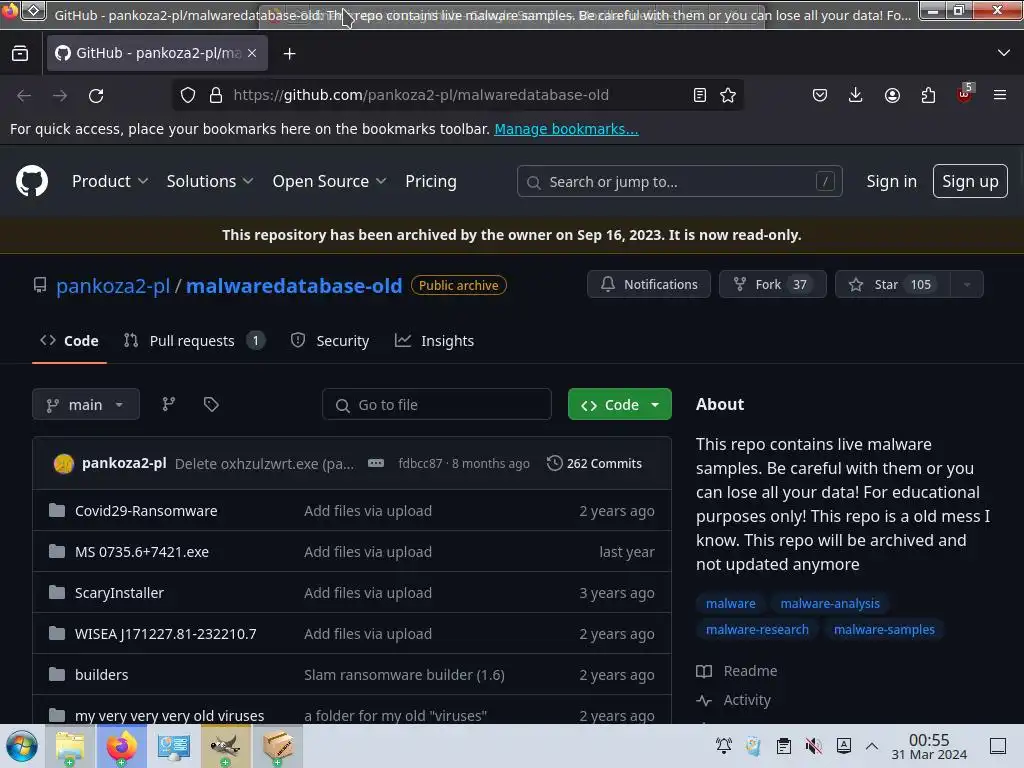
Task: Click the Sign in link
Action: point(891,181)
